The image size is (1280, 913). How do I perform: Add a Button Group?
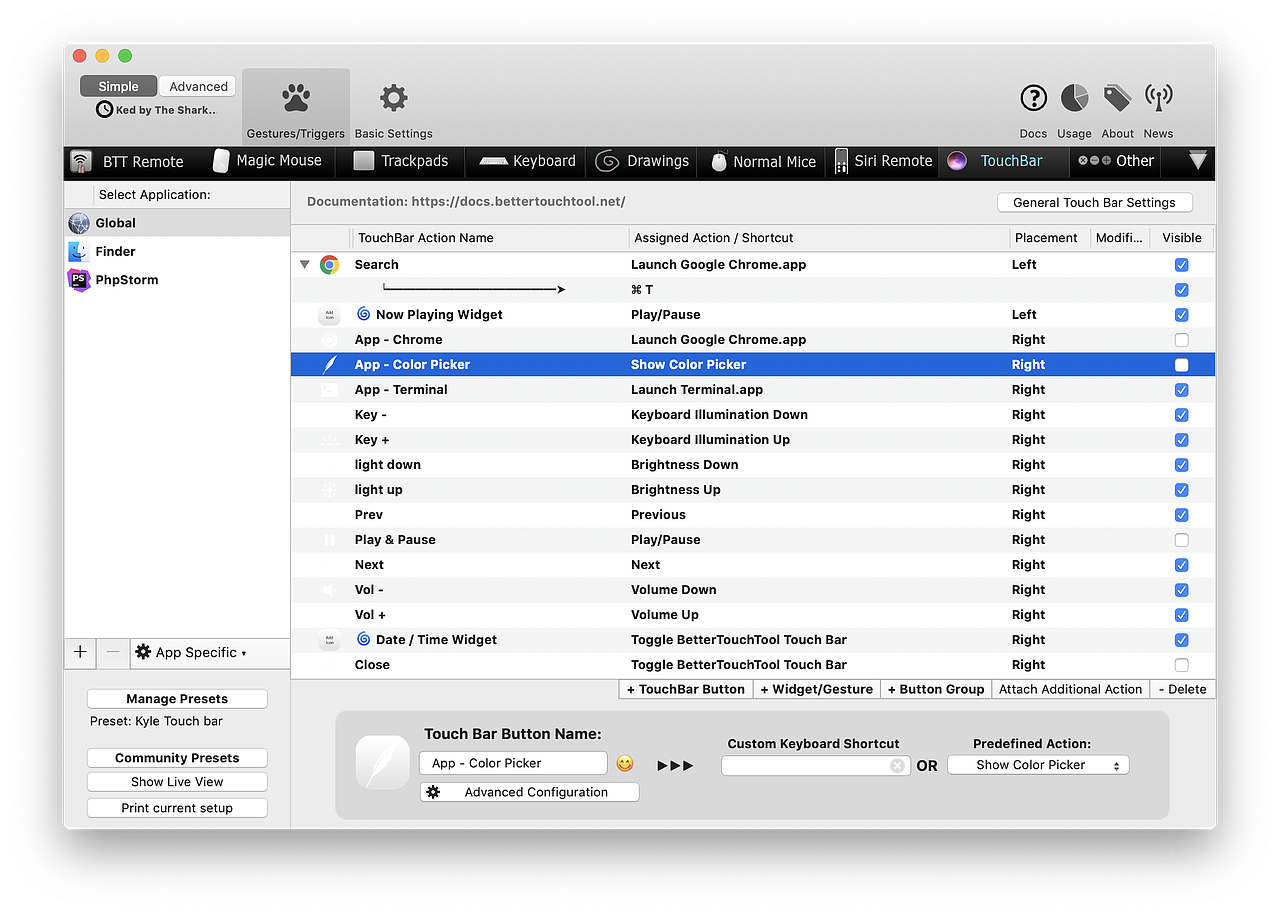point(936,689)
